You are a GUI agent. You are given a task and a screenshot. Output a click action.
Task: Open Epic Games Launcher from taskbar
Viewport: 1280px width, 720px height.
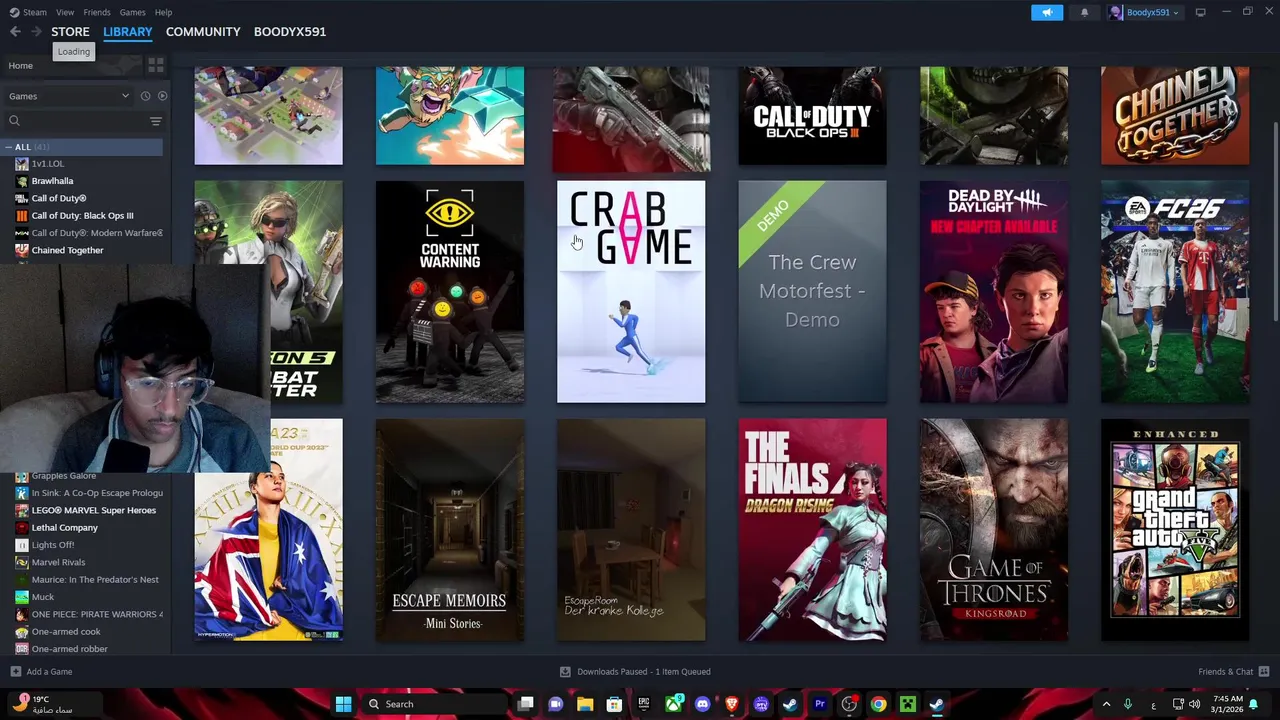[x=644, y=704]
